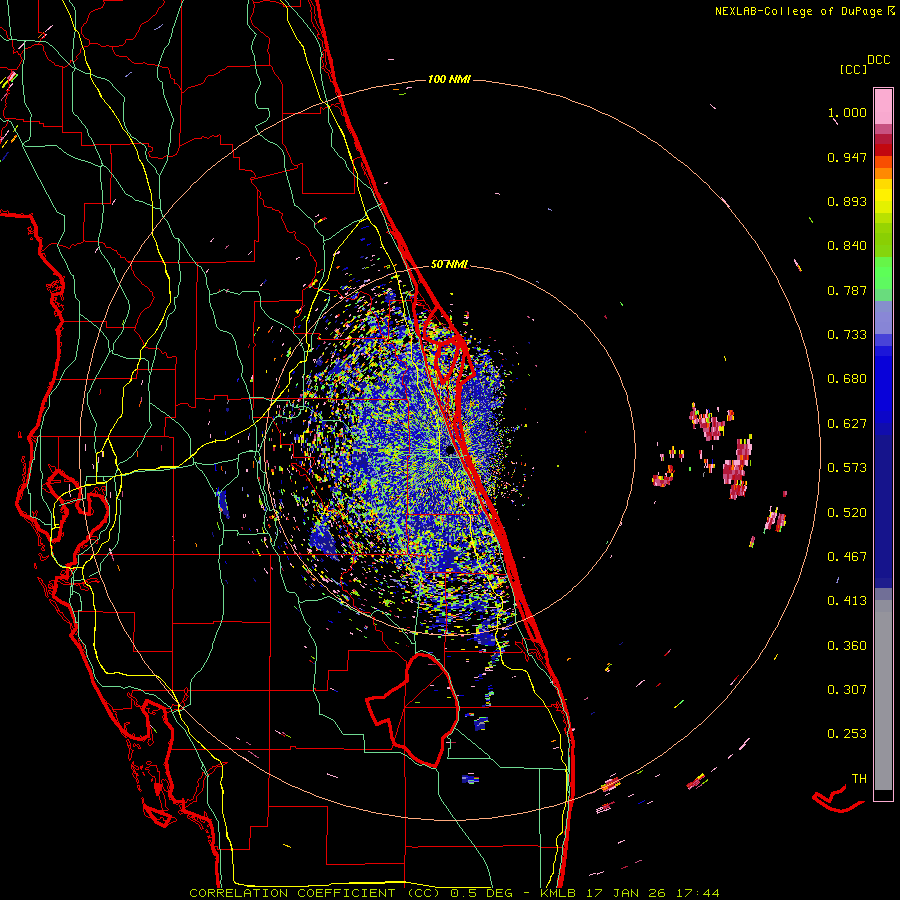Screen dimensions: 900x900
Task: Click the 0.947 color scale value
Action: coord(847,157)
